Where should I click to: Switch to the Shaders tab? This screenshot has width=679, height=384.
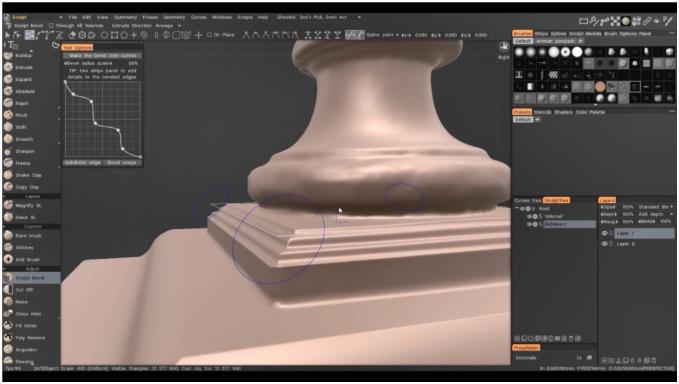point(563,112)
